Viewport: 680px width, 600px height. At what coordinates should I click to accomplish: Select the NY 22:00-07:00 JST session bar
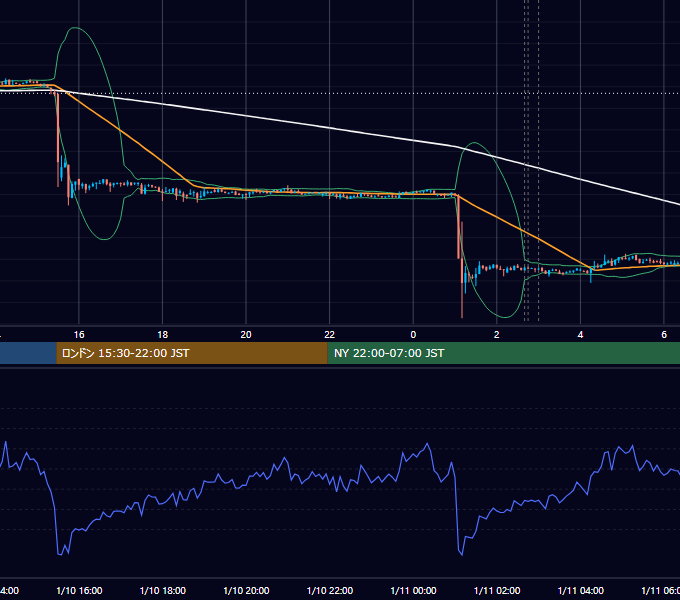pyautogui.click(x=503, y=353)
